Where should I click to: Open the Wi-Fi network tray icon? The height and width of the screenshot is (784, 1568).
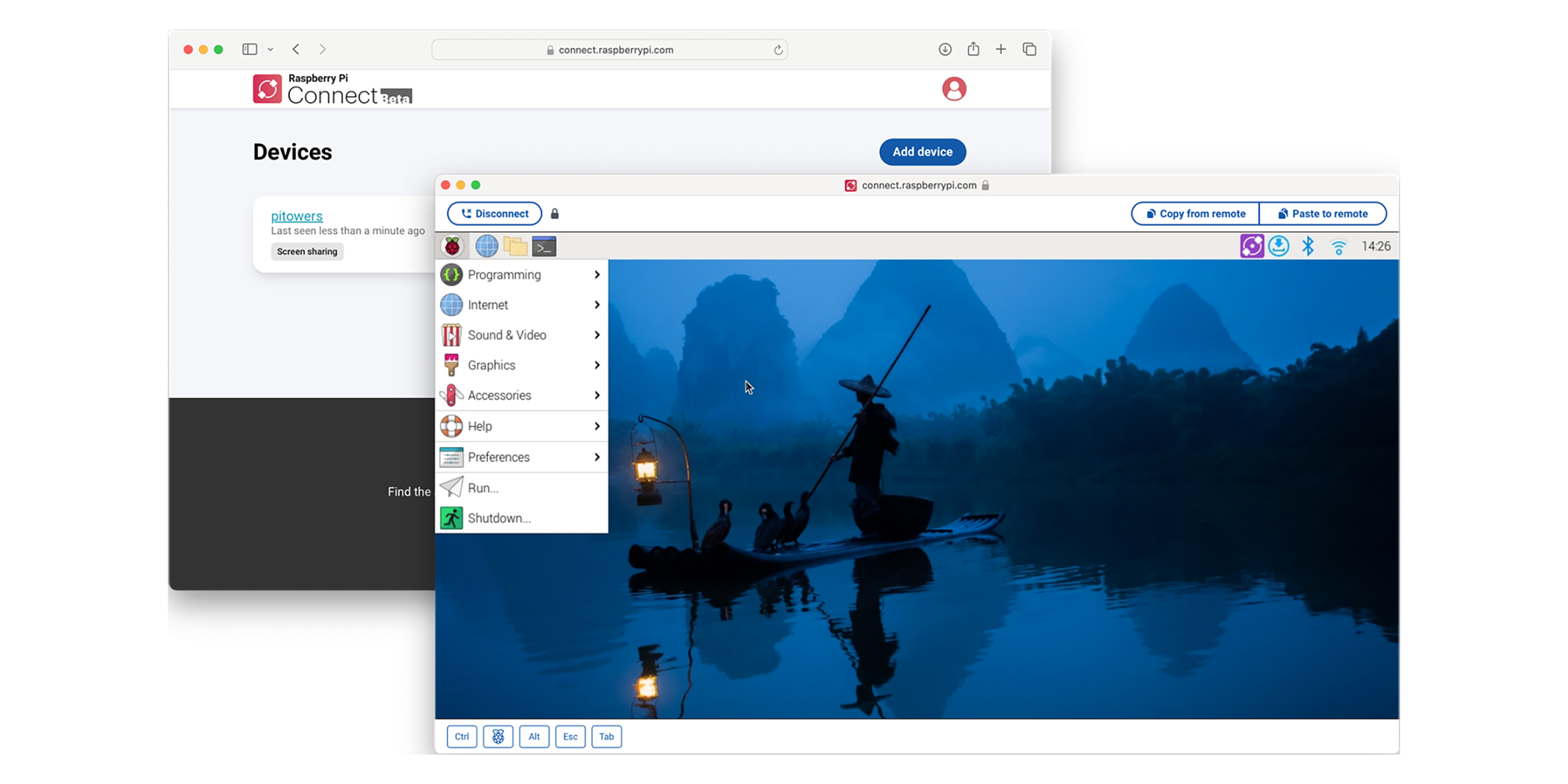coord(1338,247)
